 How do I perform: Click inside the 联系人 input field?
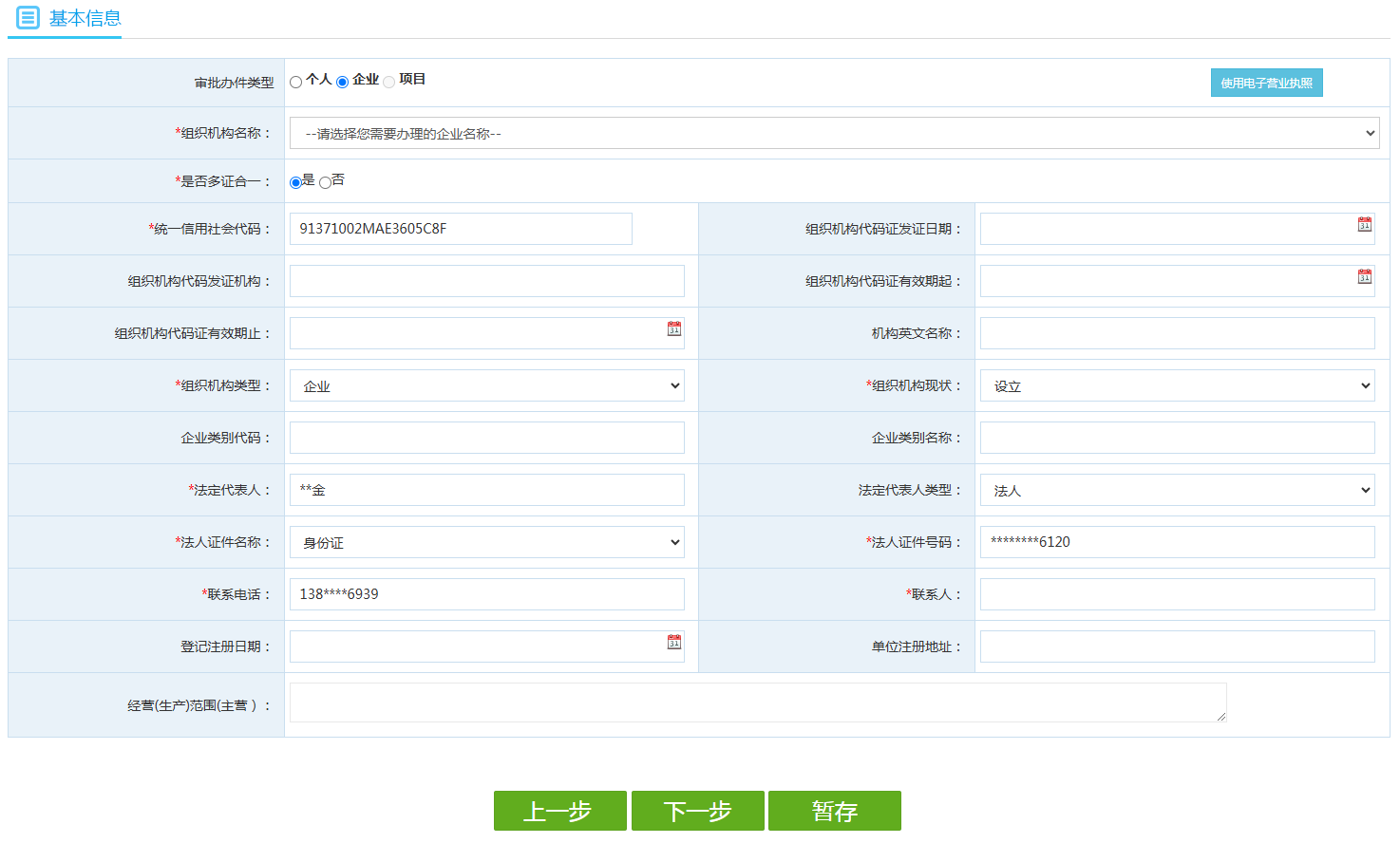coord(1176,593)
